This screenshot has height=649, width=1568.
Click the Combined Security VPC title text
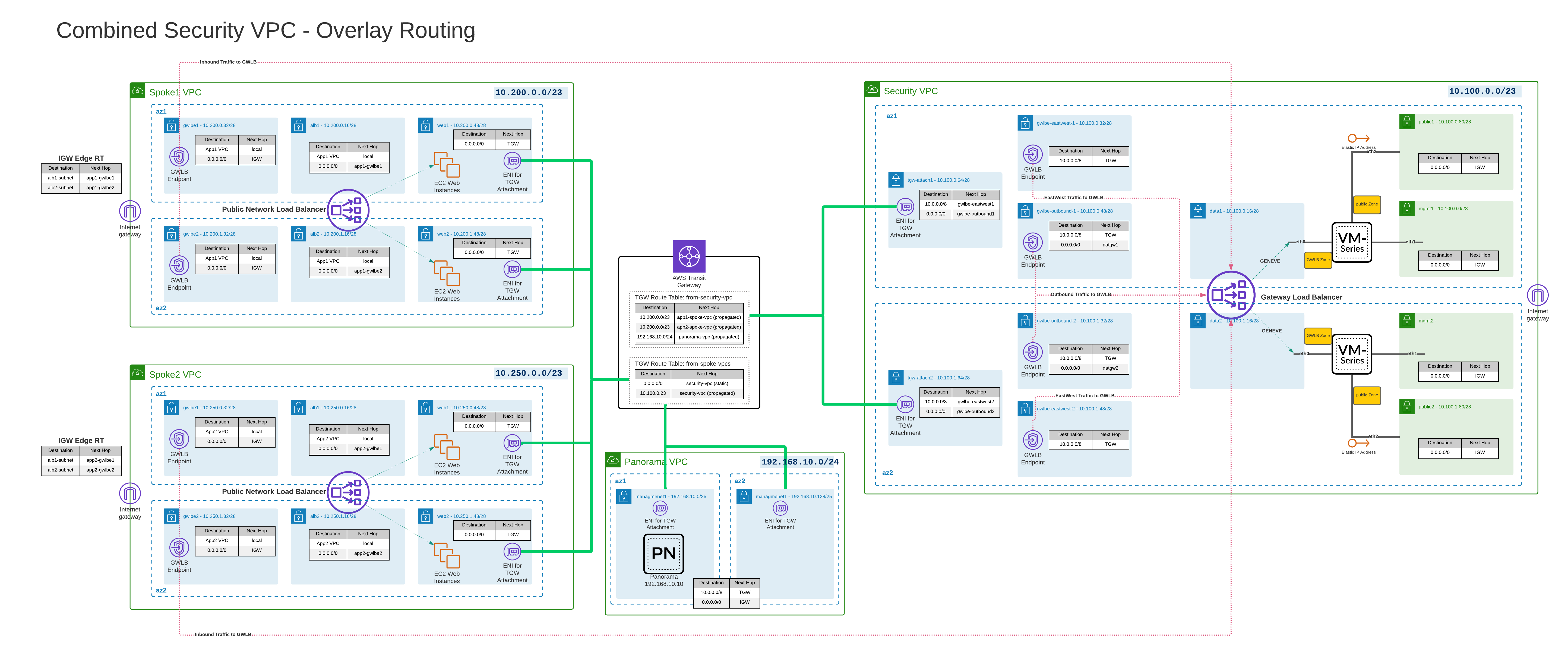pos(265,30)
